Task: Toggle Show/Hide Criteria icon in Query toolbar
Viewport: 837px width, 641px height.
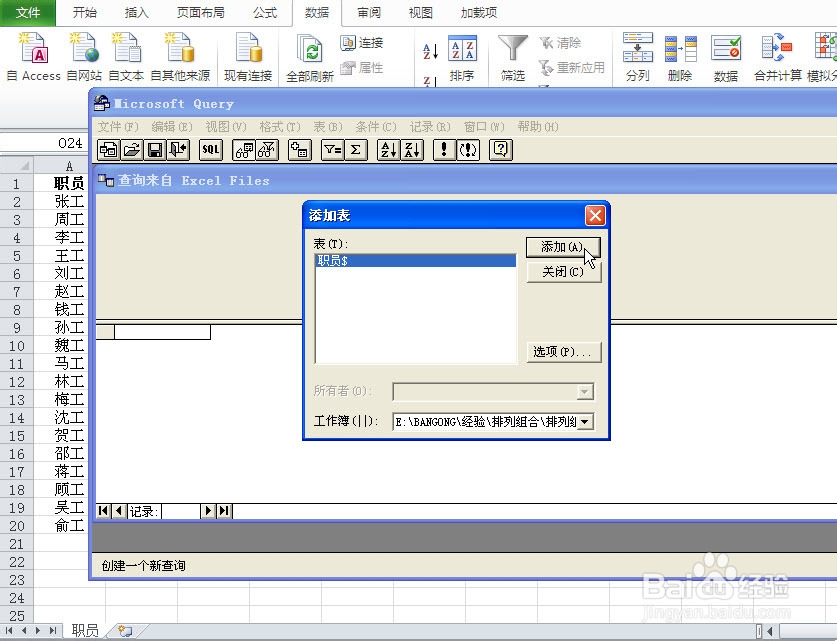Action: click(267, 150)
